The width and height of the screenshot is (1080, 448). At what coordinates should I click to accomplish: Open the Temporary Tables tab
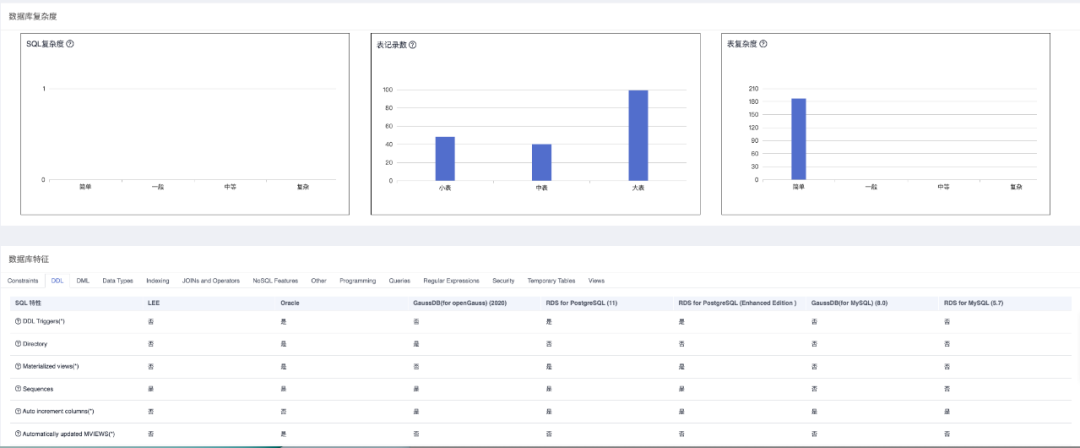pos(552,281)
